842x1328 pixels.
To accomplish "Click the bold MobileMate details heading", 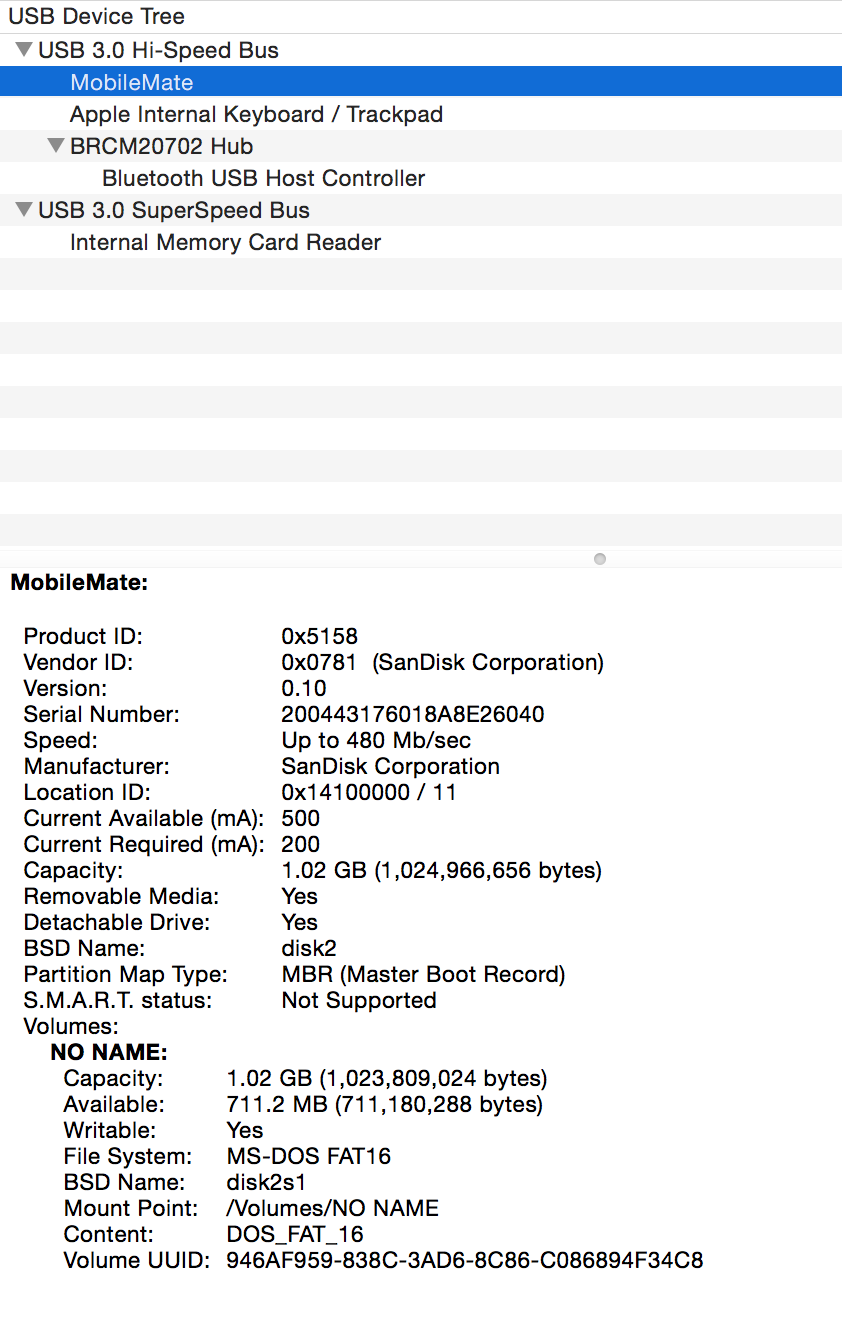I will [79, 582].
